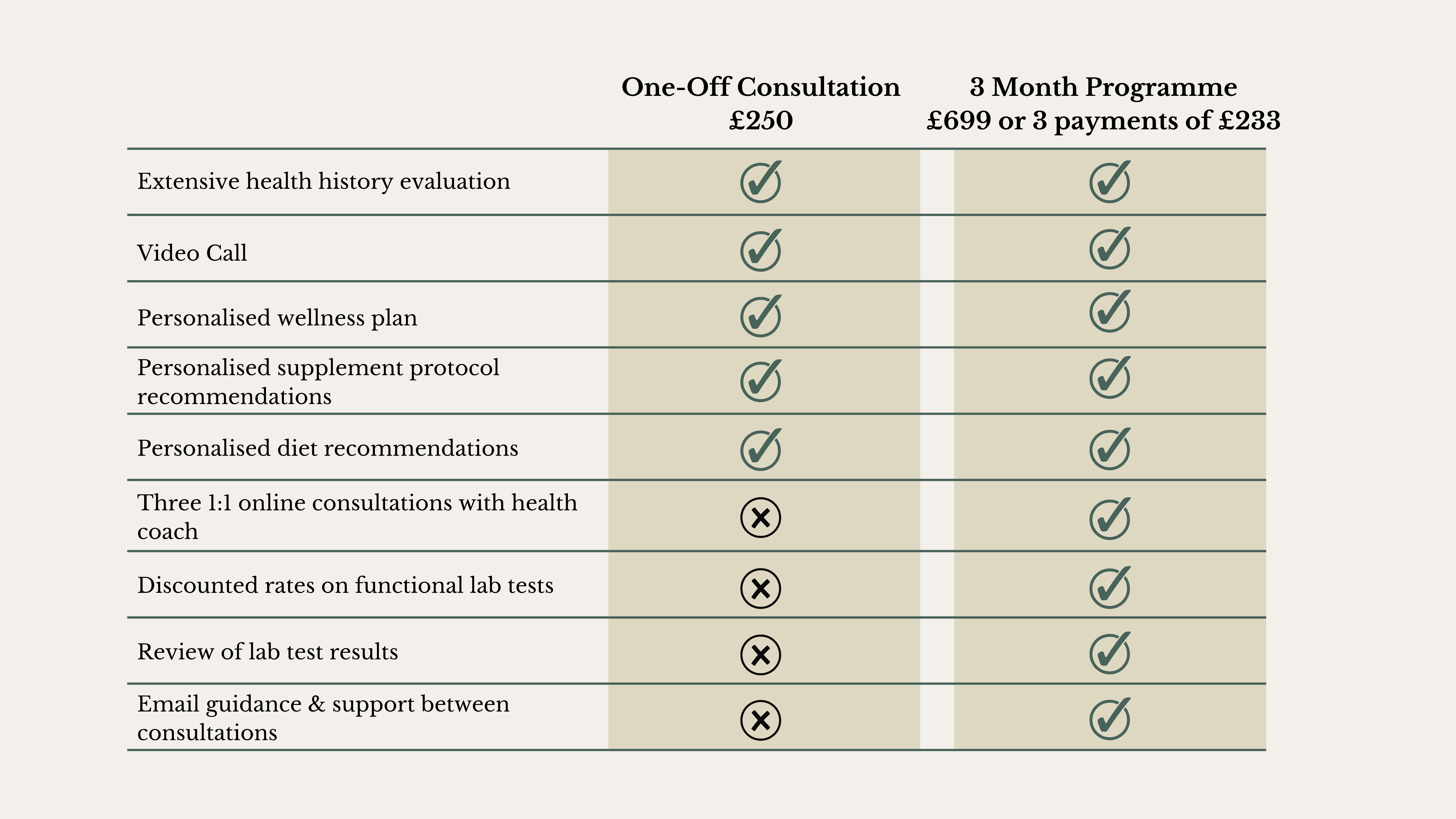Click 3 Month checkmark for health coach consultations

click(x=1109, y=519)
